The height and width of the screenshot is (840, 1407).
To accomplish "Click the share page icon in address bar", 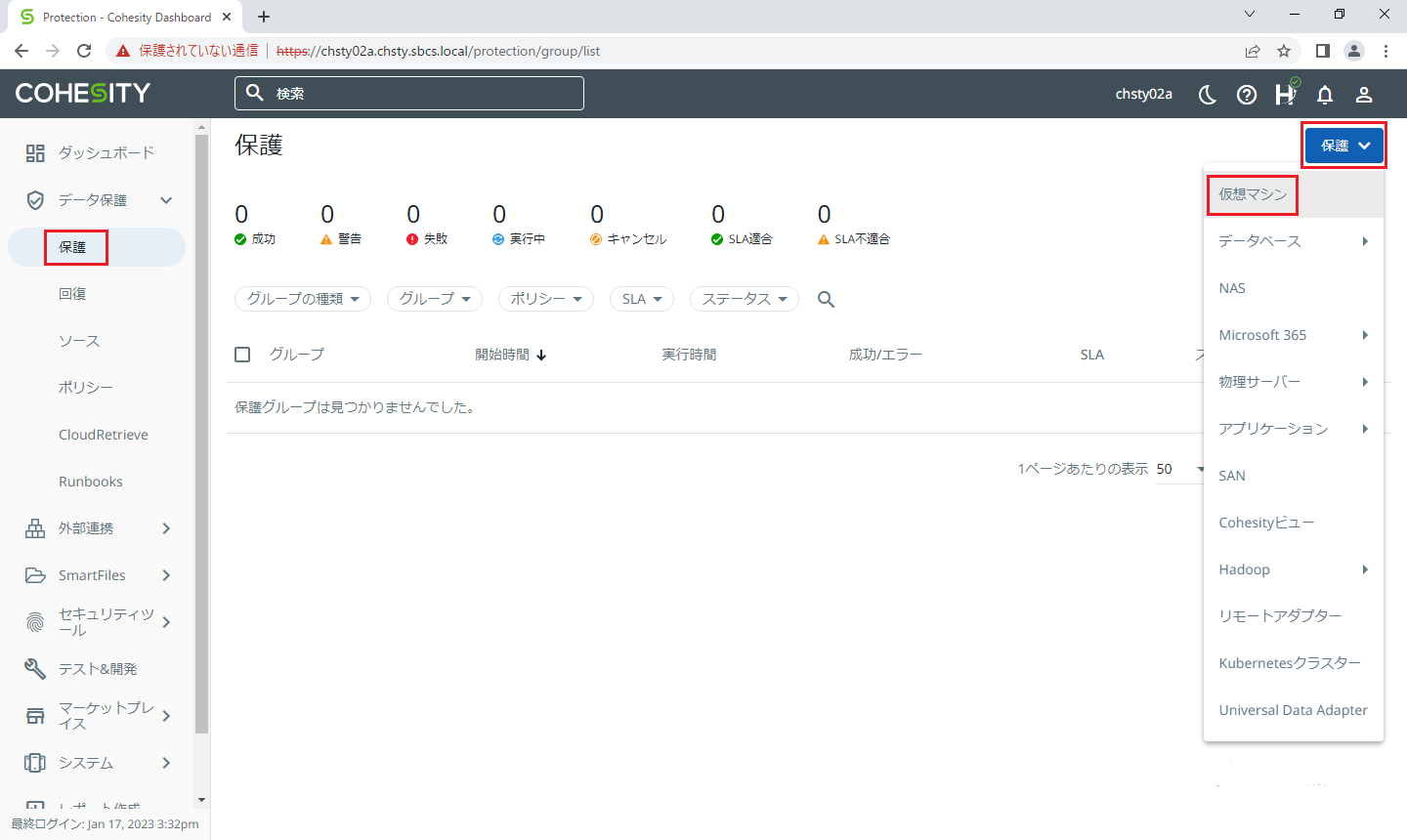I will [x=1253, y=51].
